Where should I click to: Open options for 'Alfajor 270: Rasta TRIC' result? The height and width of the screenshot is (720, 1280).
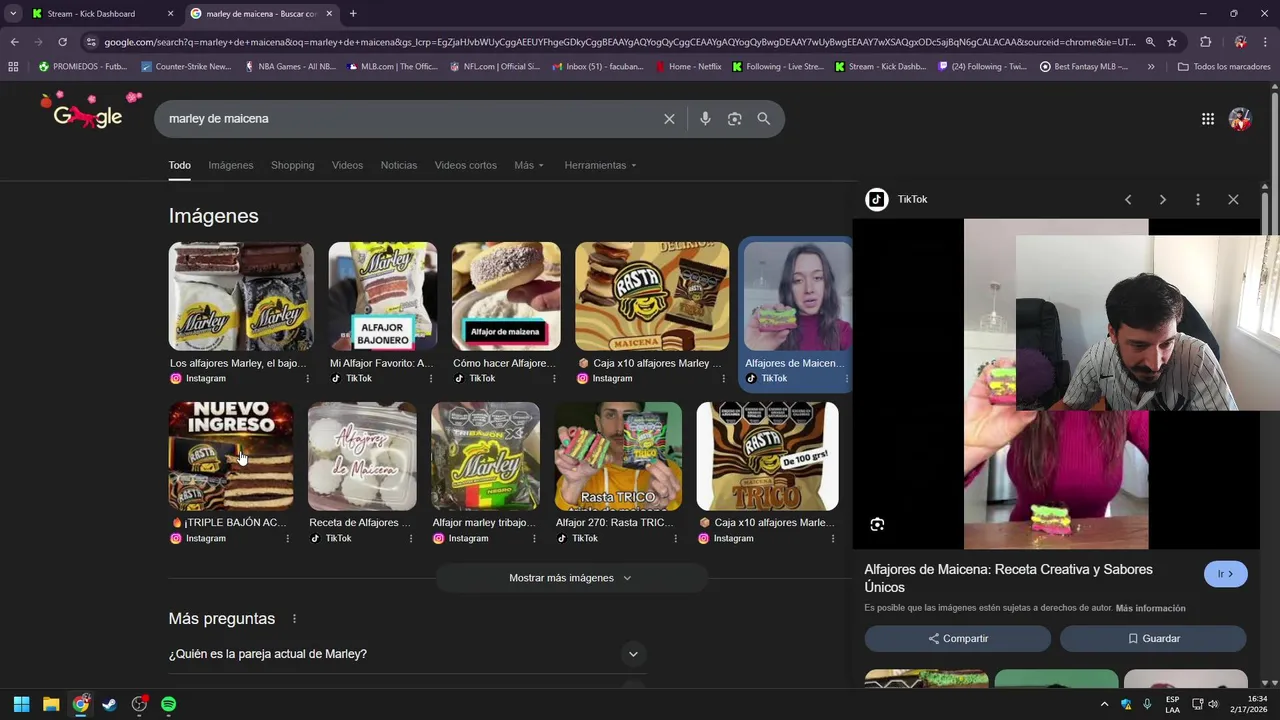tap(675, 539)
